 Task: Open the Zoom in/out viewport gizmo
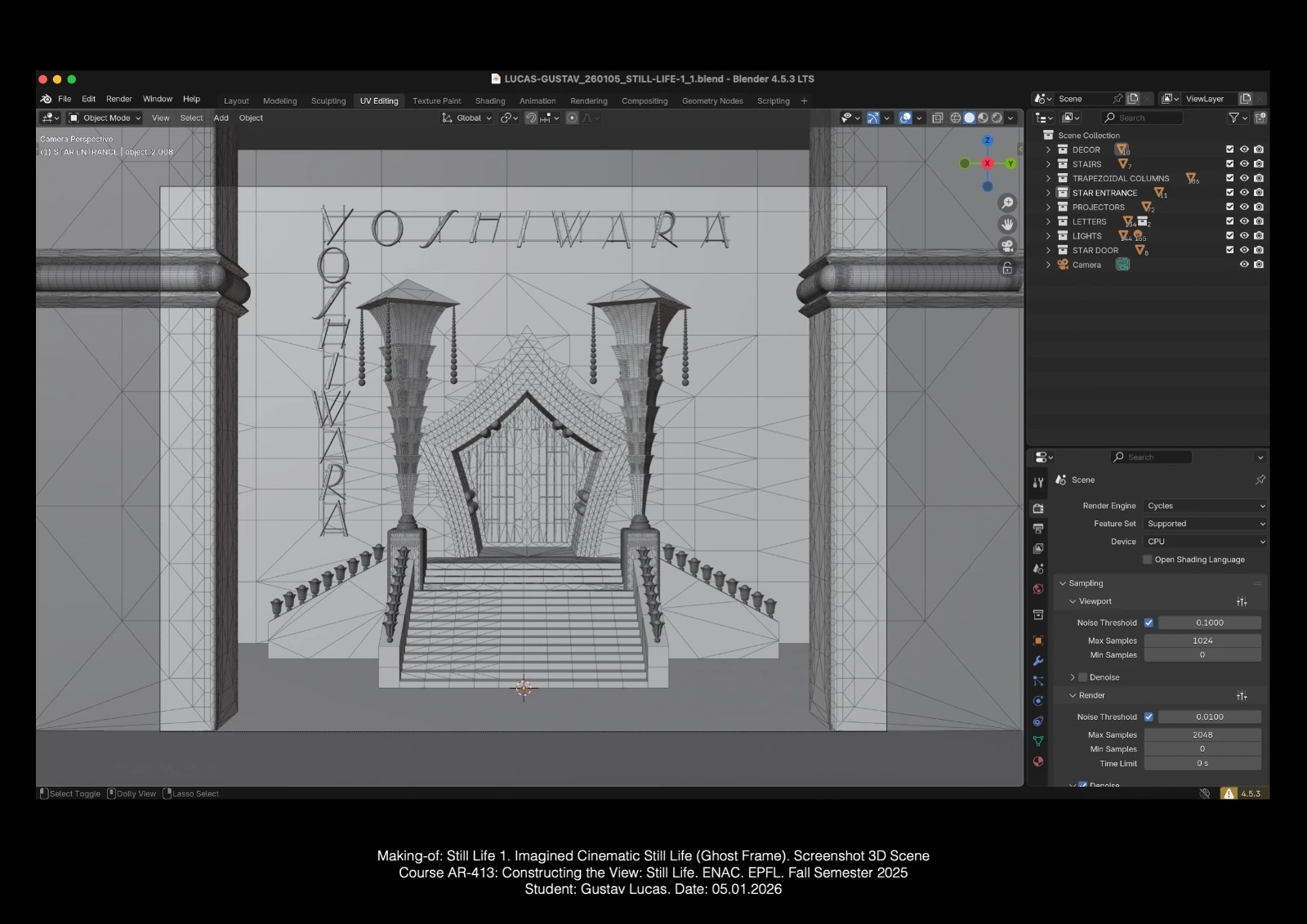pos(1007,203)
